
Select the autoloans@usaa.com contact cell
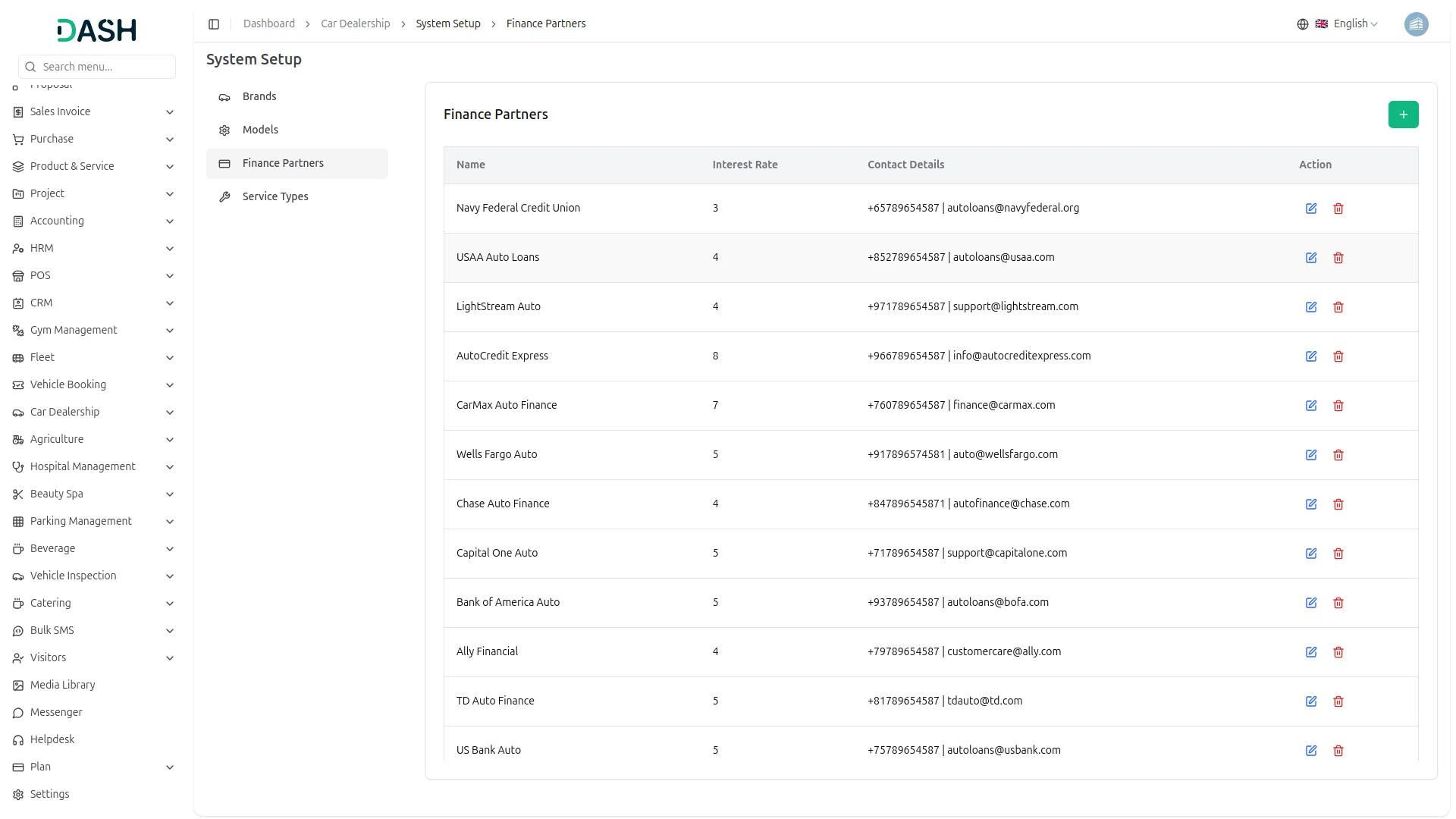click(x=961, y=257)
